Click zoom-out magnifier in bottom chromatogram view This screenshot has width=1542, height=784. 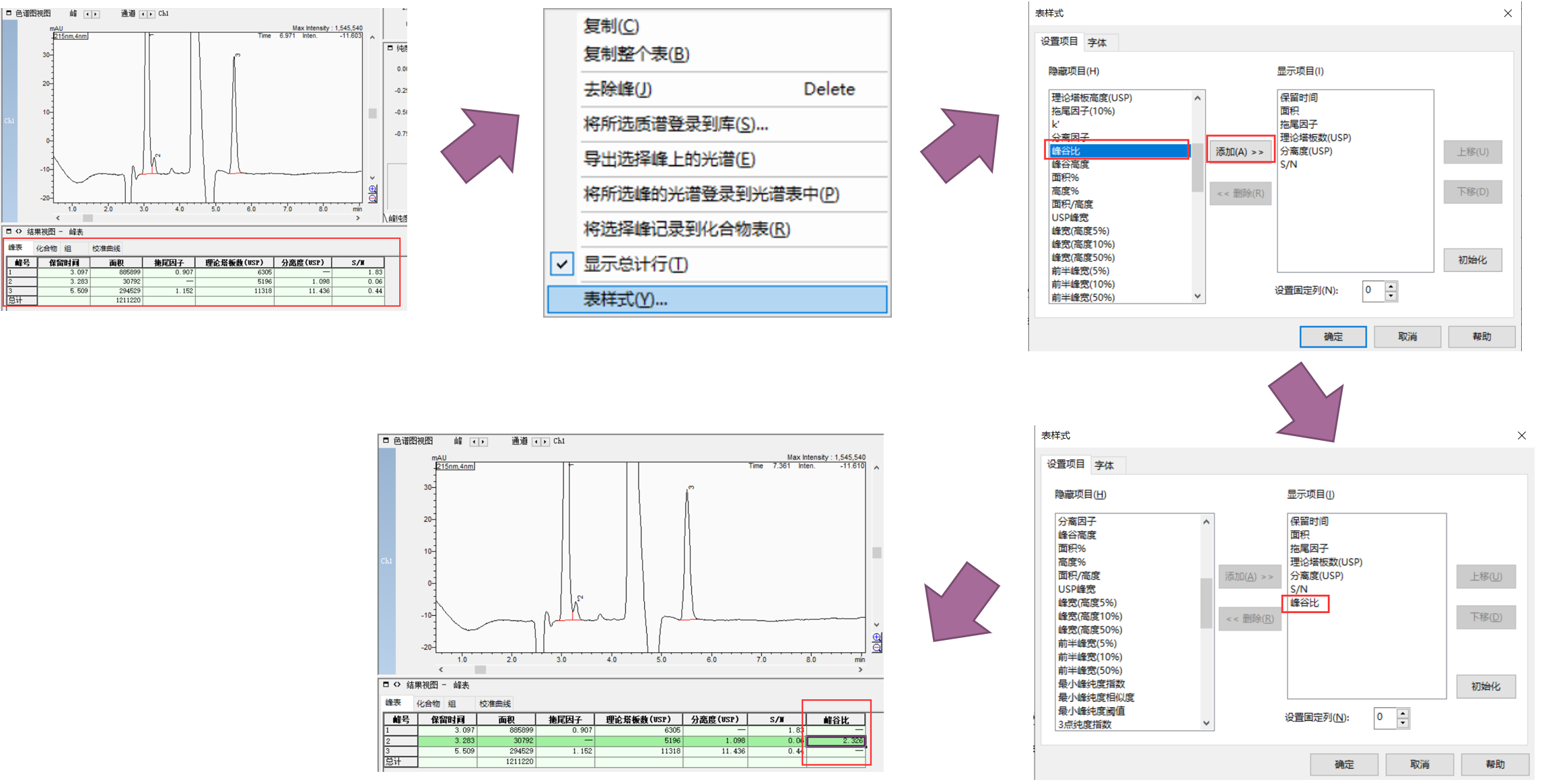click(x=876, y=647)
